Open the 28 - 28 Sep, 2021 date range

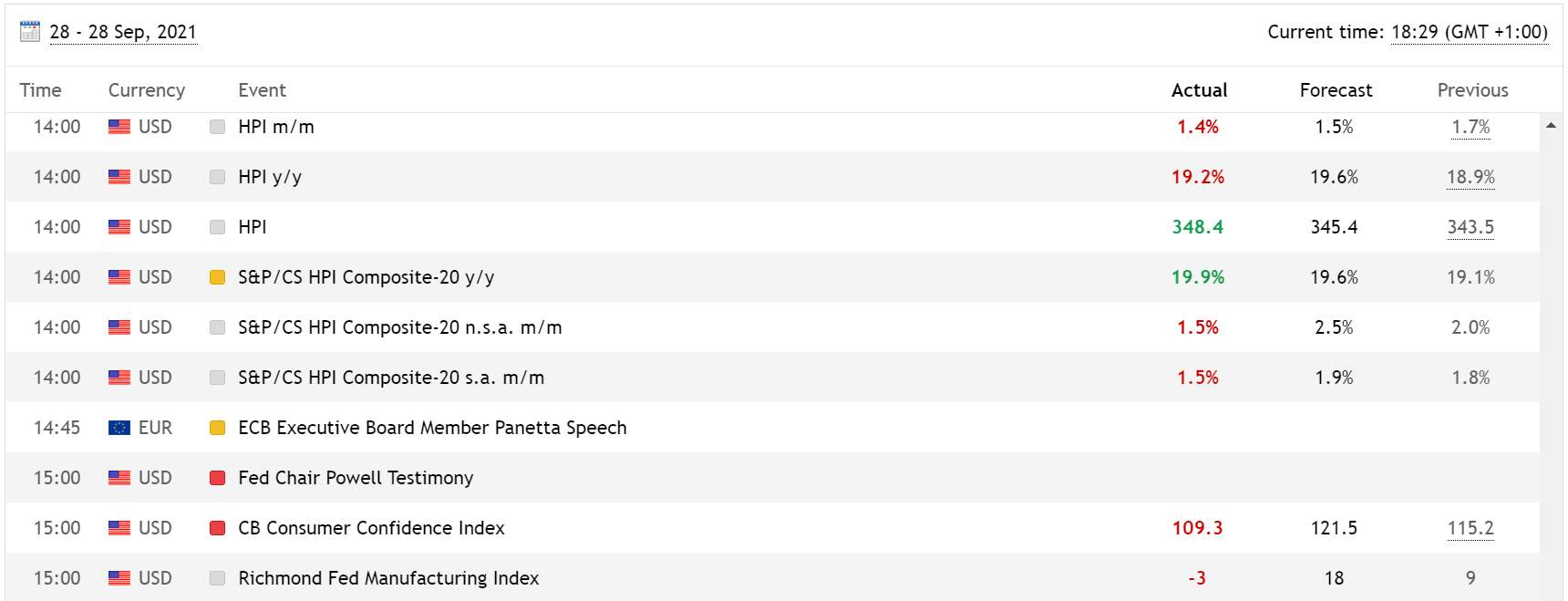[123, 32]
